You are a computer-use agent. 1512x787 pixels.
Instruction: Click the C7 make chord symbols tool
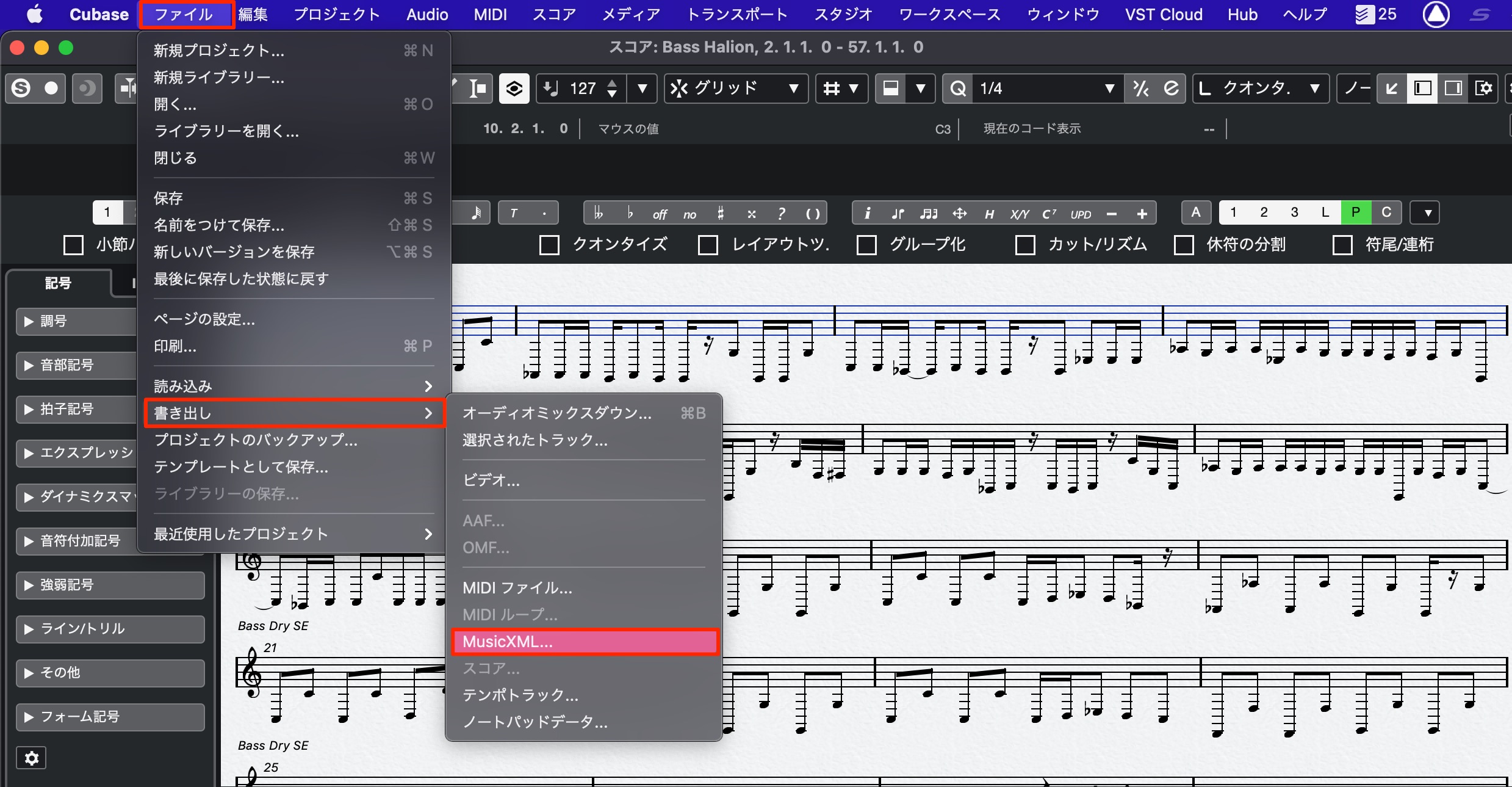click(x=1049, y=214)
